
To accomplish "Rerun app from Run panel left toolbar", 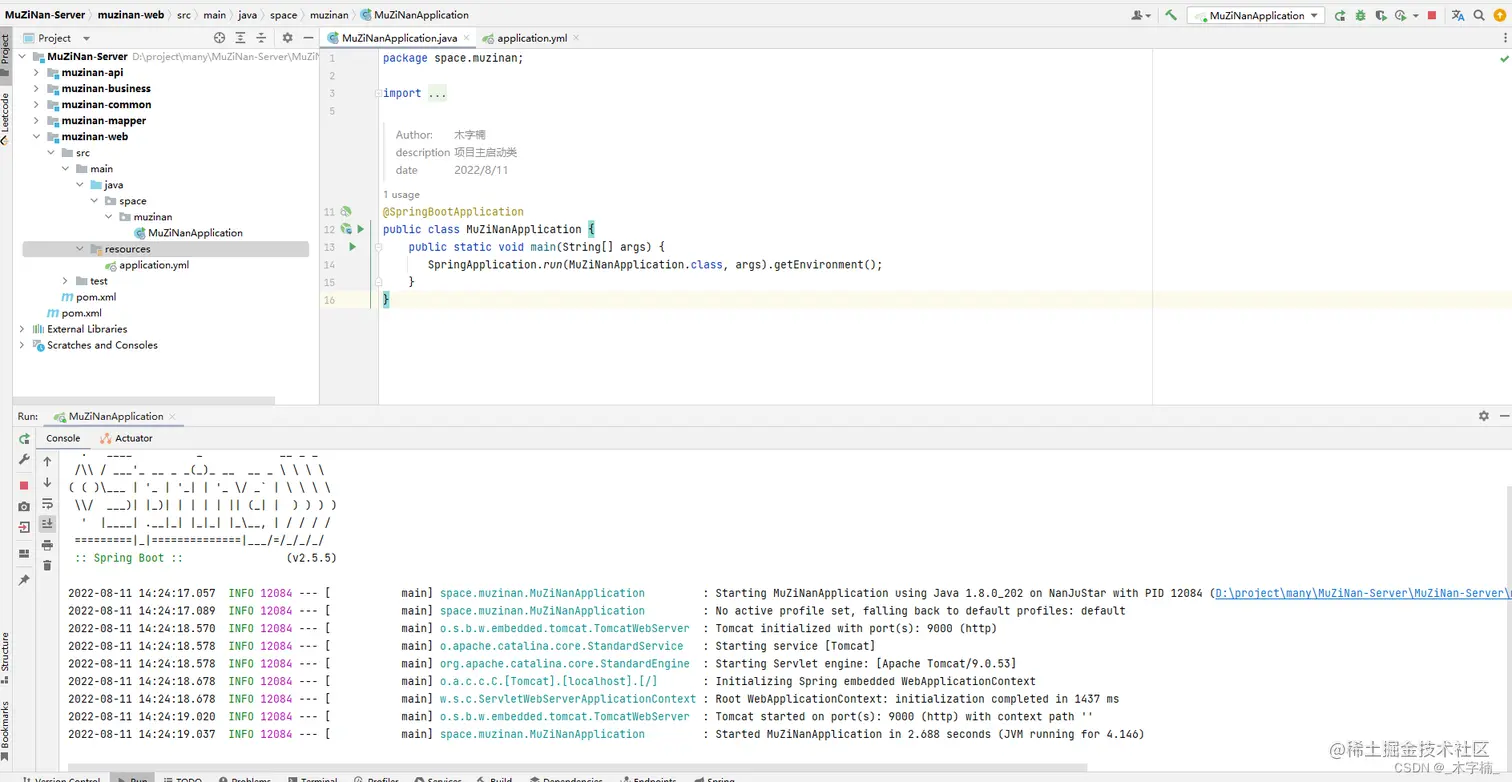I will (x=24, y=439).
